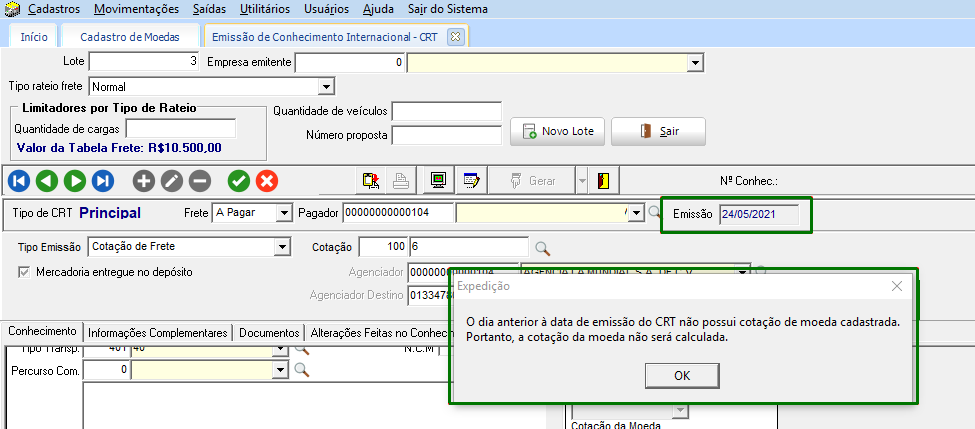The height and width of the screenshot is (429, 975).
Task: Click the magnifier beside Percurso Com. field
Action: [x=302, y=370]
